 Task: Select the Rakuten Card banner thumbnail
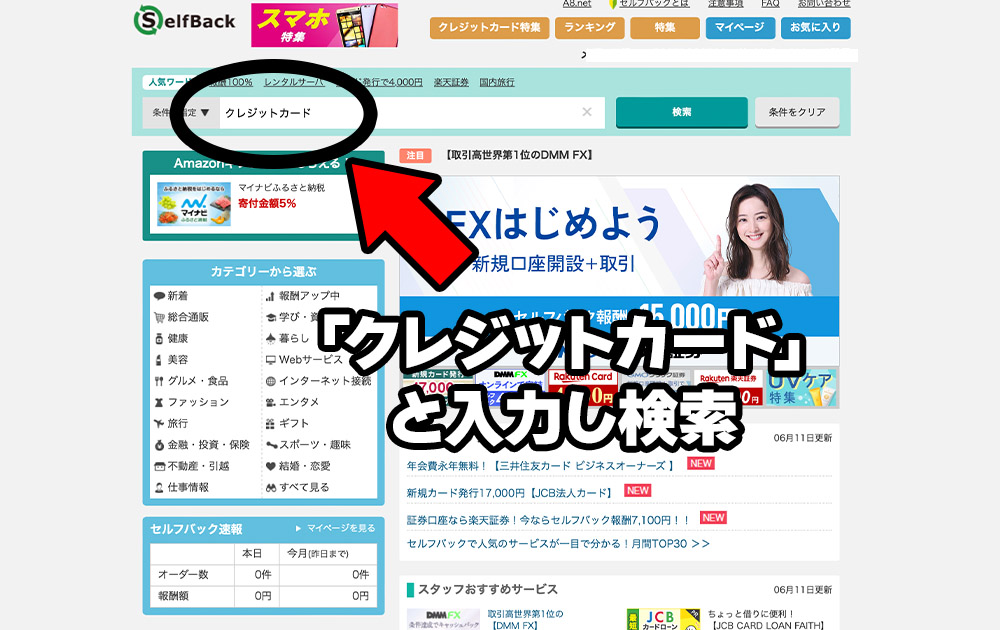coord(582,388)
